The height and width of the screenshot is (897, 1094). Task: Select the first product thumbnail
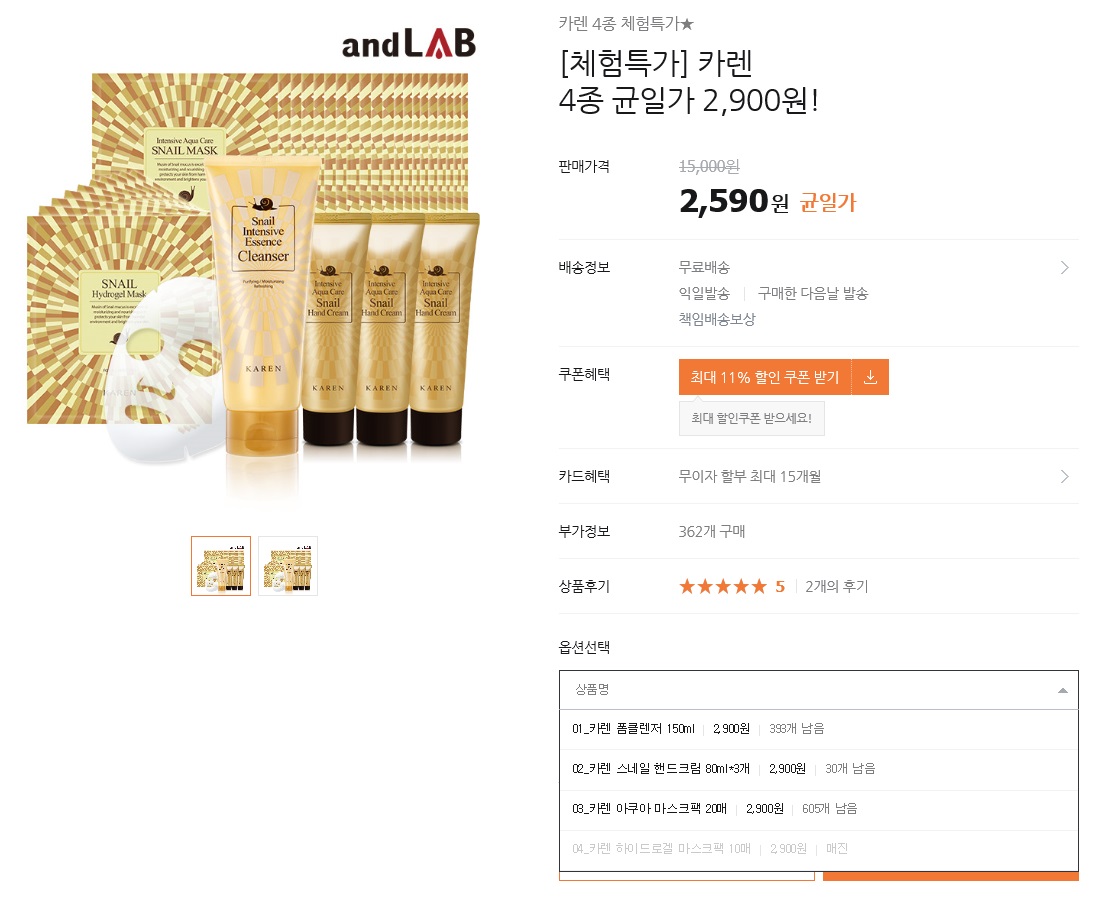click(221, 566)
